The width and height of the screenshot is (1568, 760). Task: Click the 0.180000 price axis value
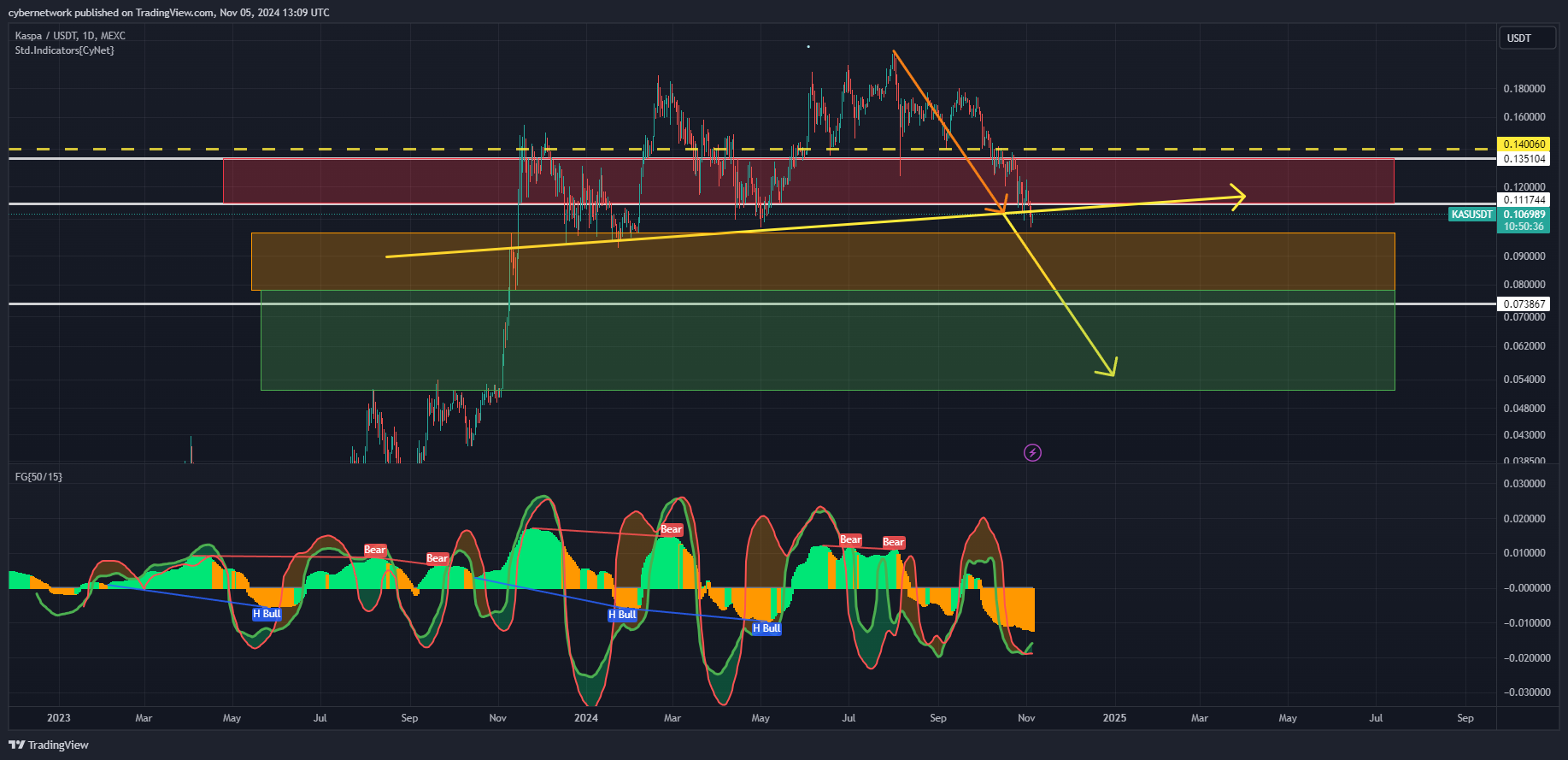click(x=1524, y=89)
